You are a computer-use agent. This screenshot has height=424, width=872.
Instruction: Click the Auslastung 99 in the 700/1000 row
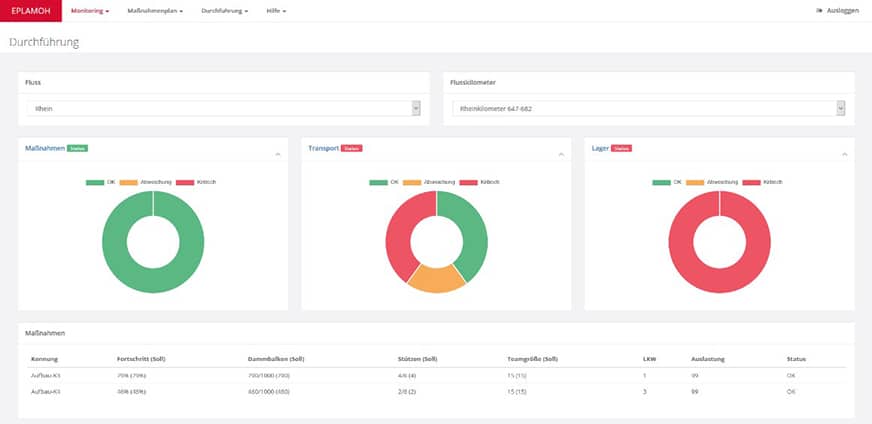tap(695, 376)
